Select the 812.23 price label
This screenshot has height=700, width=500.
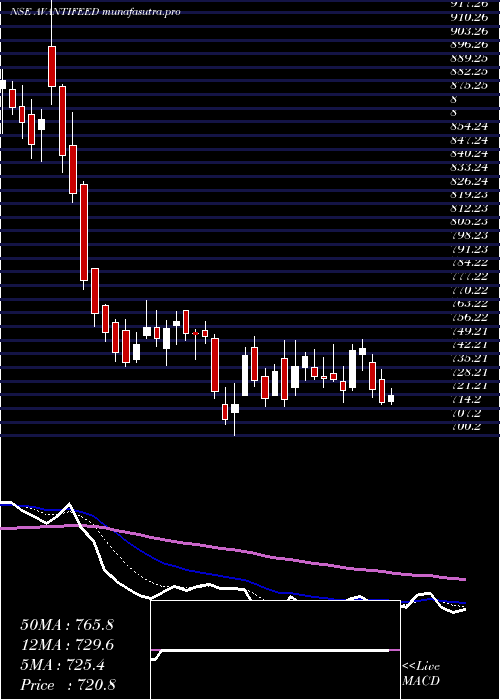tap(469, 208)
